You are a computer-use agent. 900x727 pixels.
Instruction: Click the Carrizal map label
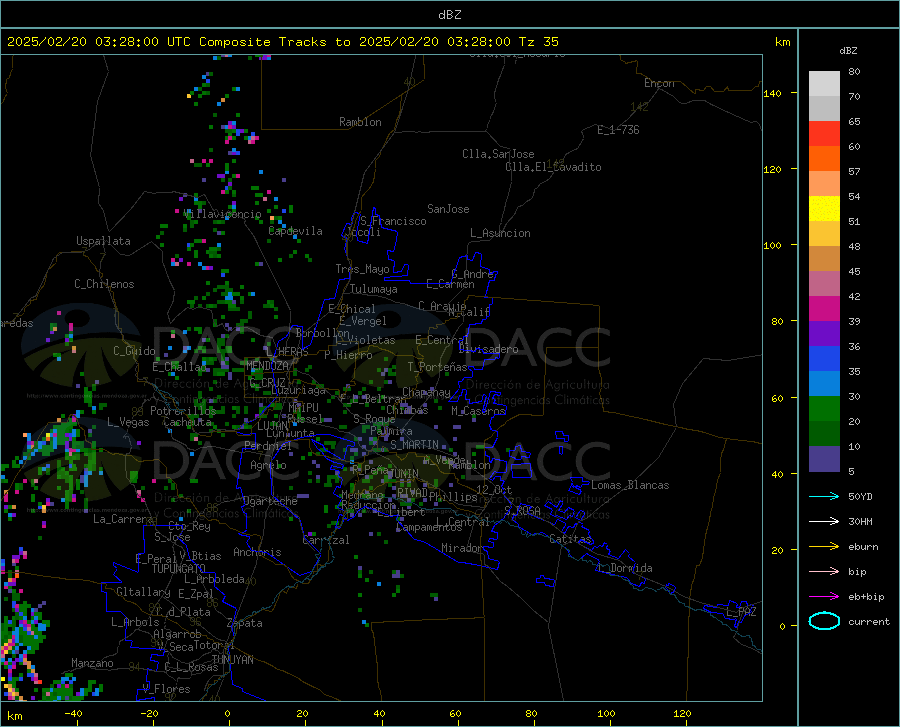pyautogui.click(x=326, y=540)
